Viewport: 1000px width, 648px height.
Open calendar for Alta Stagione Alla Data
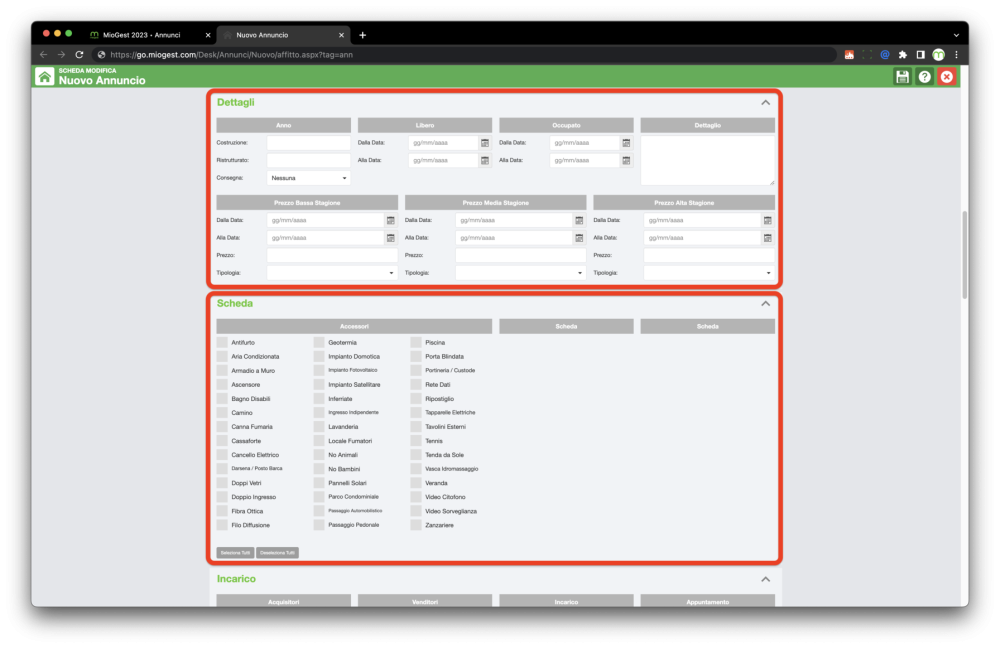[767, 237]
